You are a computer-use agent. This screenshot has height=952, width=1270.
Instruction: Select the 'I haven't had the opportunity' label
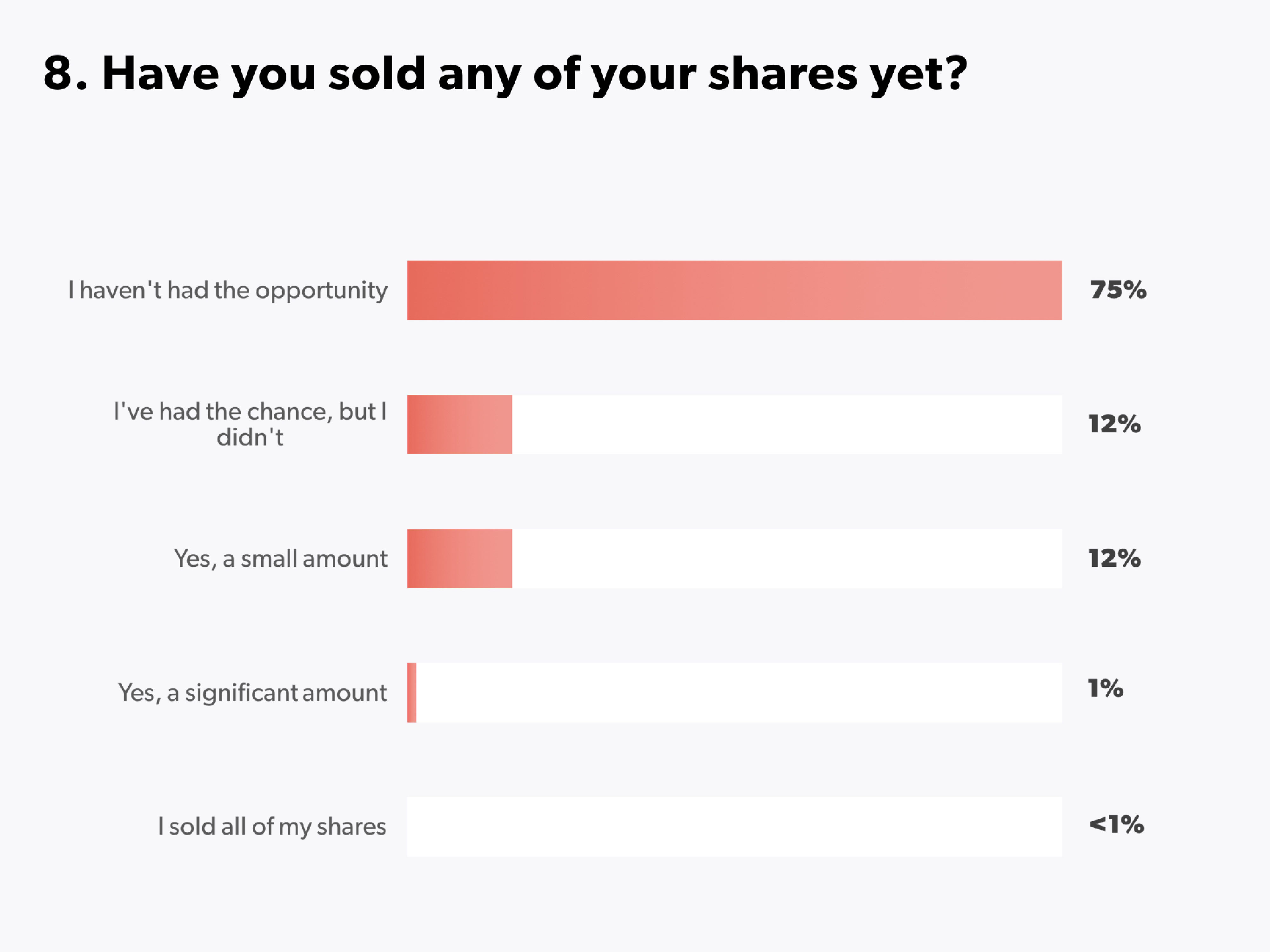[228, 290]
